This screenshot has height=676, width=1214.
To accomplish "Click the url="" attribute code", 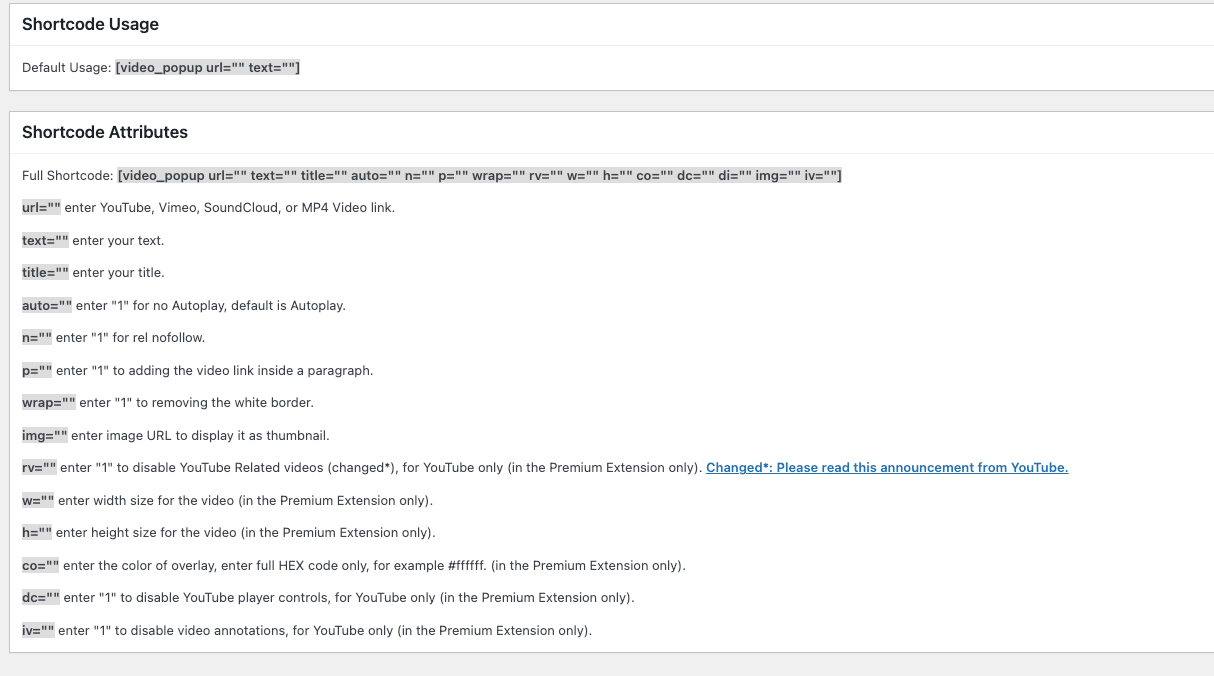I will coord(41,207).
